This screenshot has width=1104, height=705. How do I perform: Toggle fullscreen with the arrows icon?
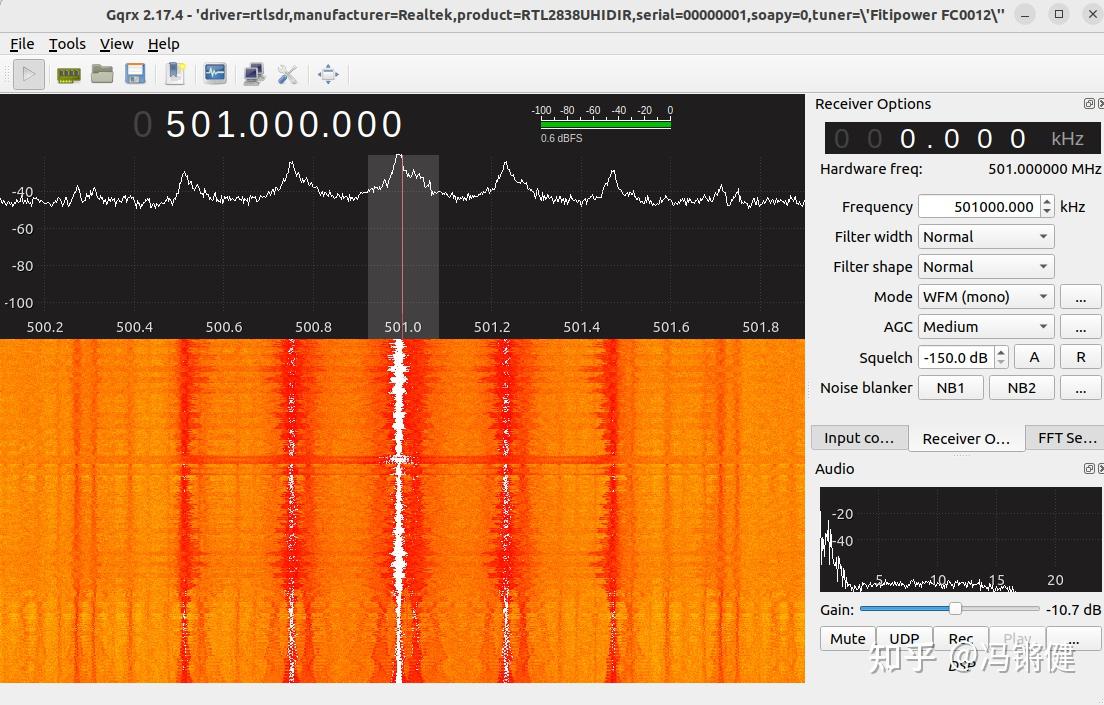[x=328, y=74]
